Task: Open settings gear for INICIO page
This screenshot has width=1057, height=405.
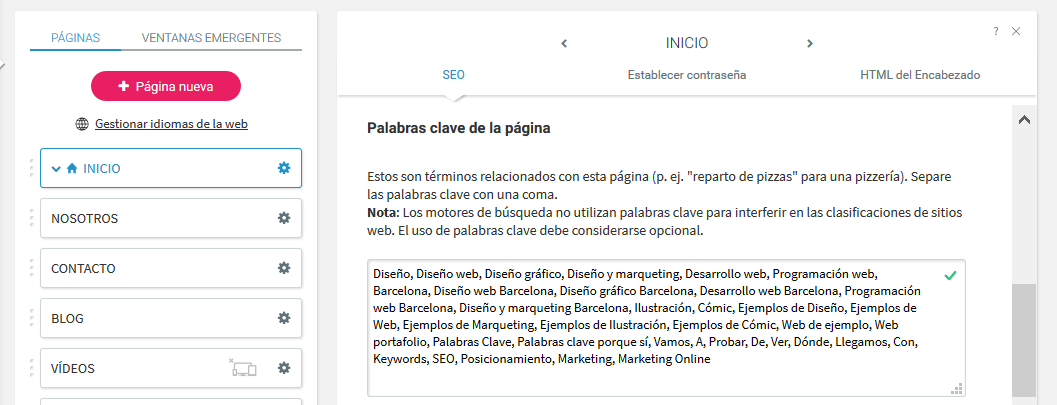Action: pos(284,168)
